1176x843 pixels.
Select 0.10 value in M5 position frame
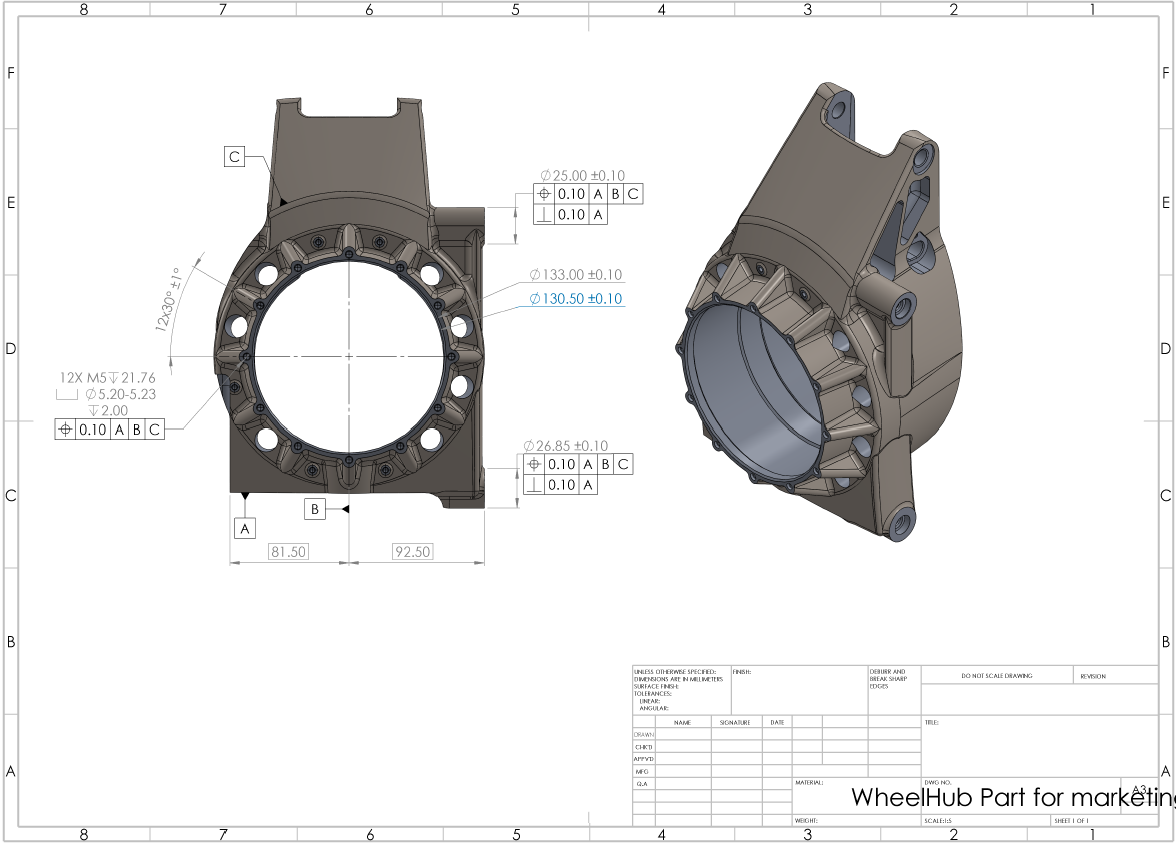pyautogui.click(x=92, y=430)
